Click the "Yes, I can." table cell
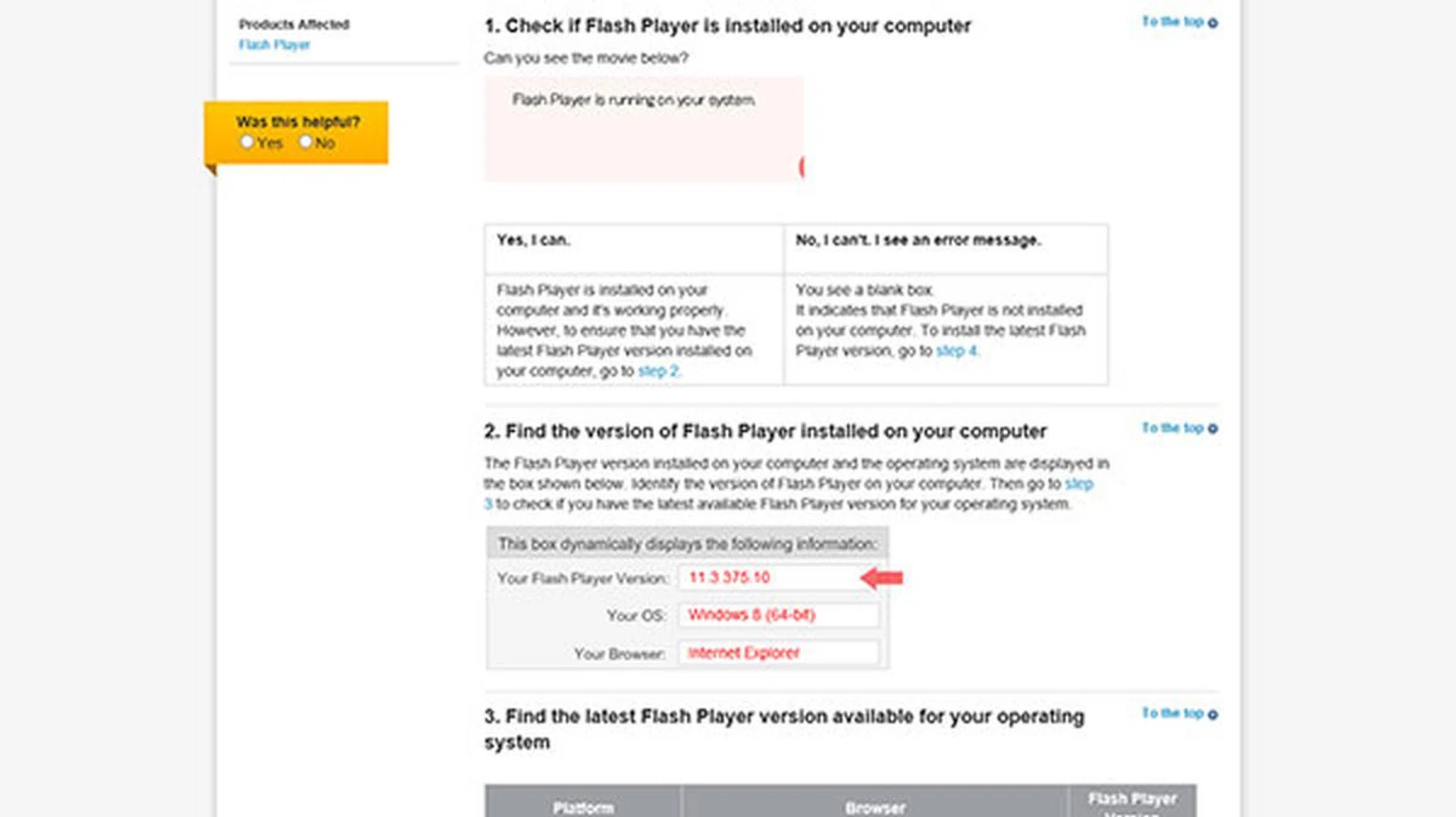The image size is (1456, 817). [634, 248]
